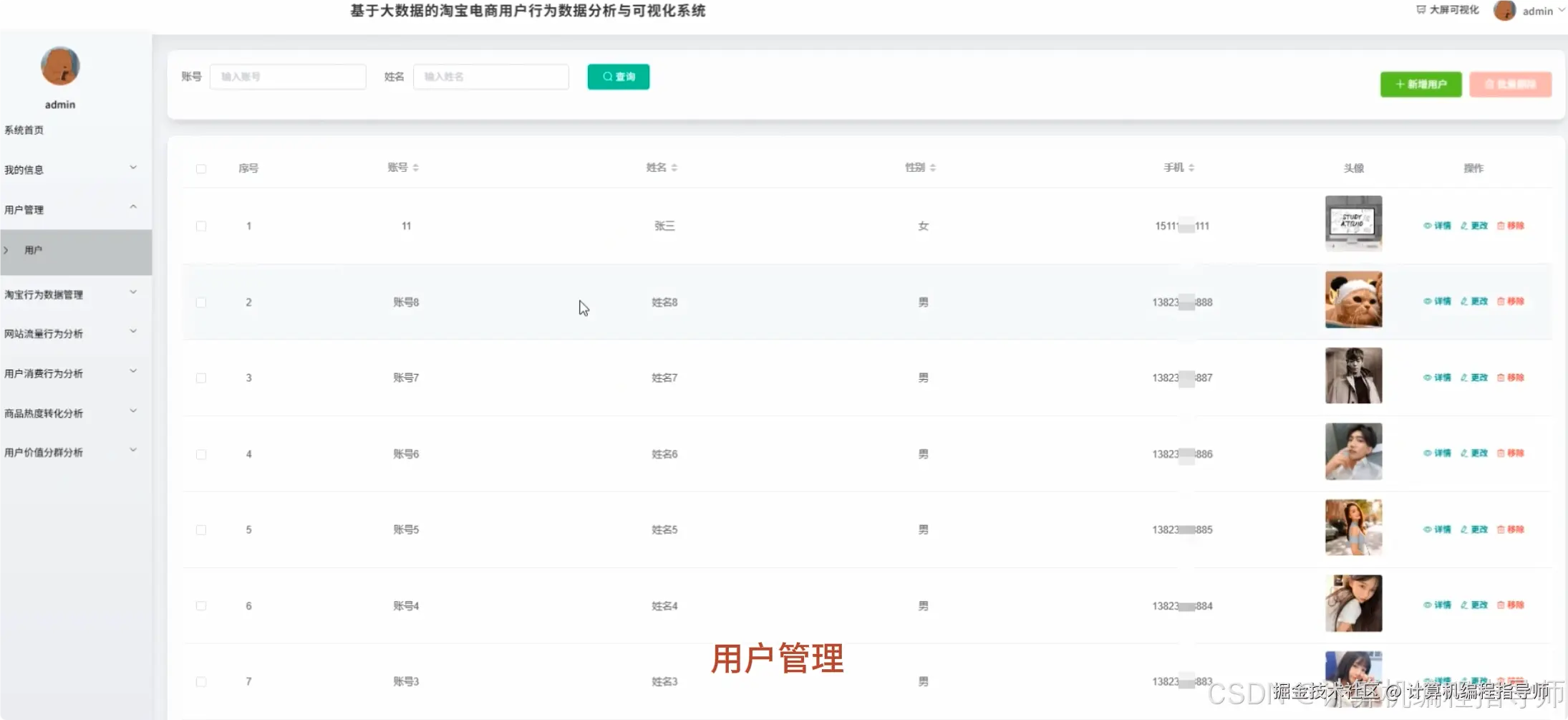This screenshot has height=720, width=1568.
Task: Click the admin avatar icon in header
Action: (1504, 11)
